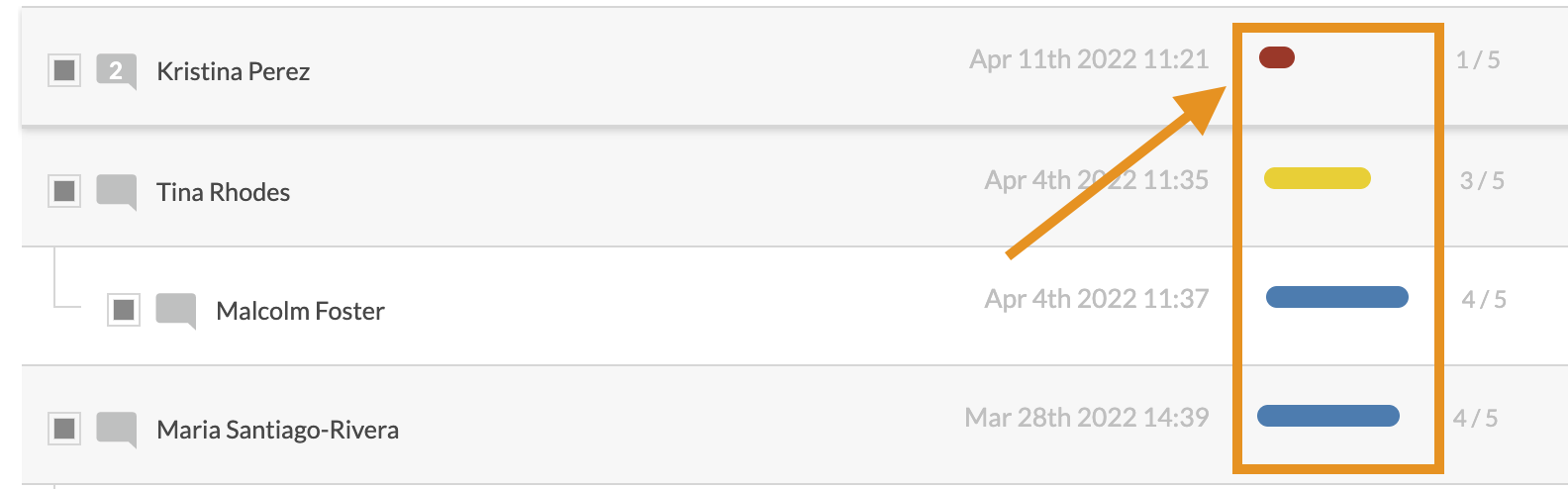Click Malcolm Foster's blue rating bar

(1337, 297)
